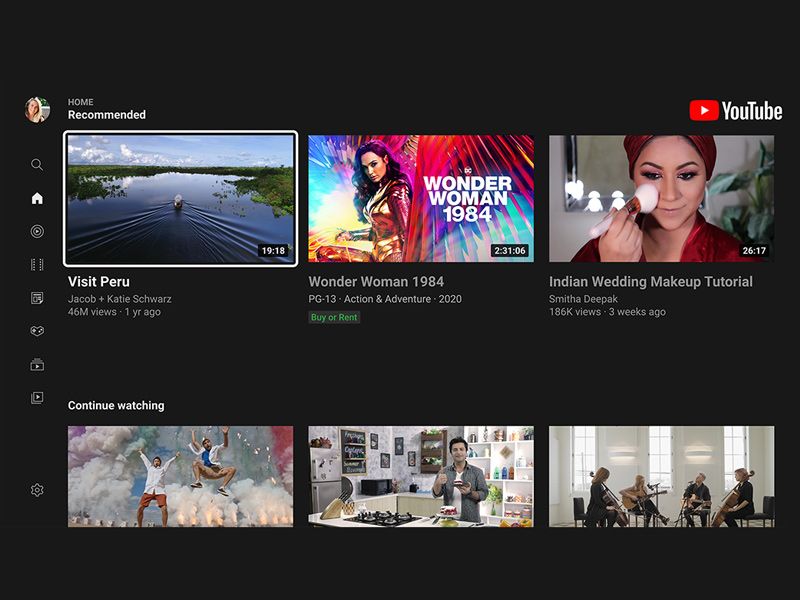This screenshot has width=800, height=600.
Task: Click the 19:18 duration badge
Action: pyautogui.click(x=273, y=251)
